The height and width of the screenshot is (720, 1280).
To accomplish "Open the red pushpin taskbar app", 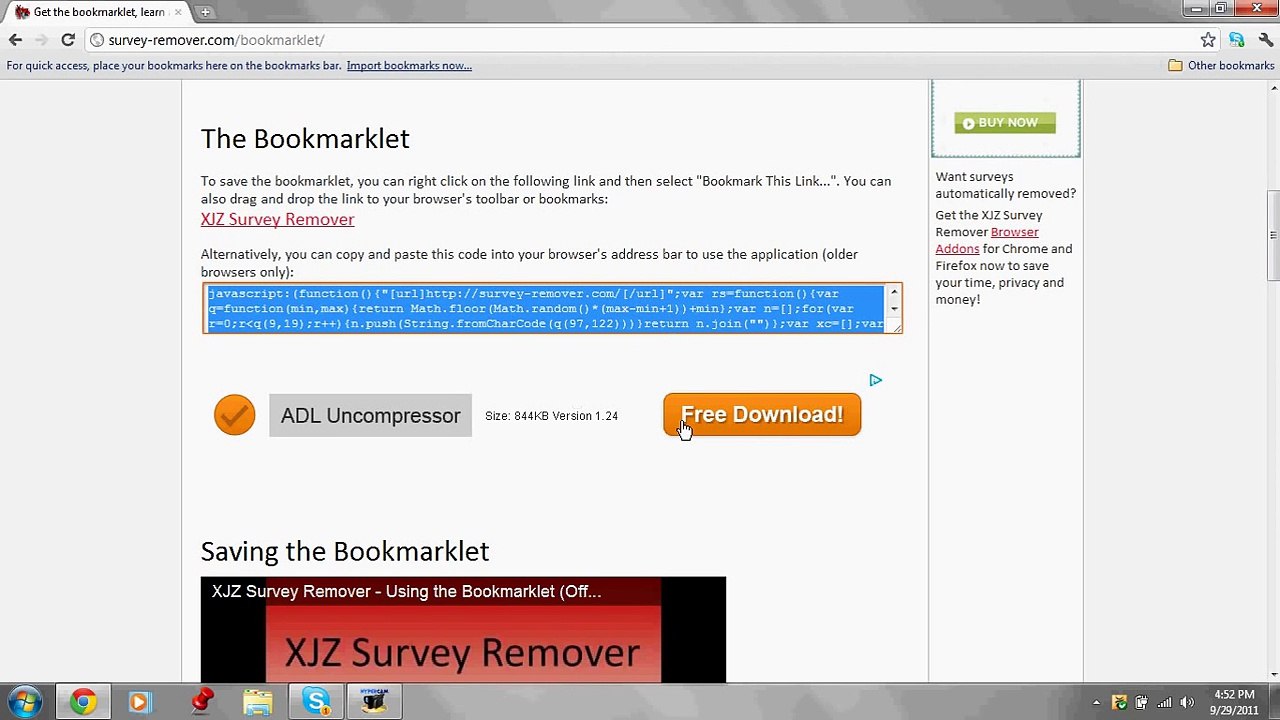I will [x=201, y=702].
